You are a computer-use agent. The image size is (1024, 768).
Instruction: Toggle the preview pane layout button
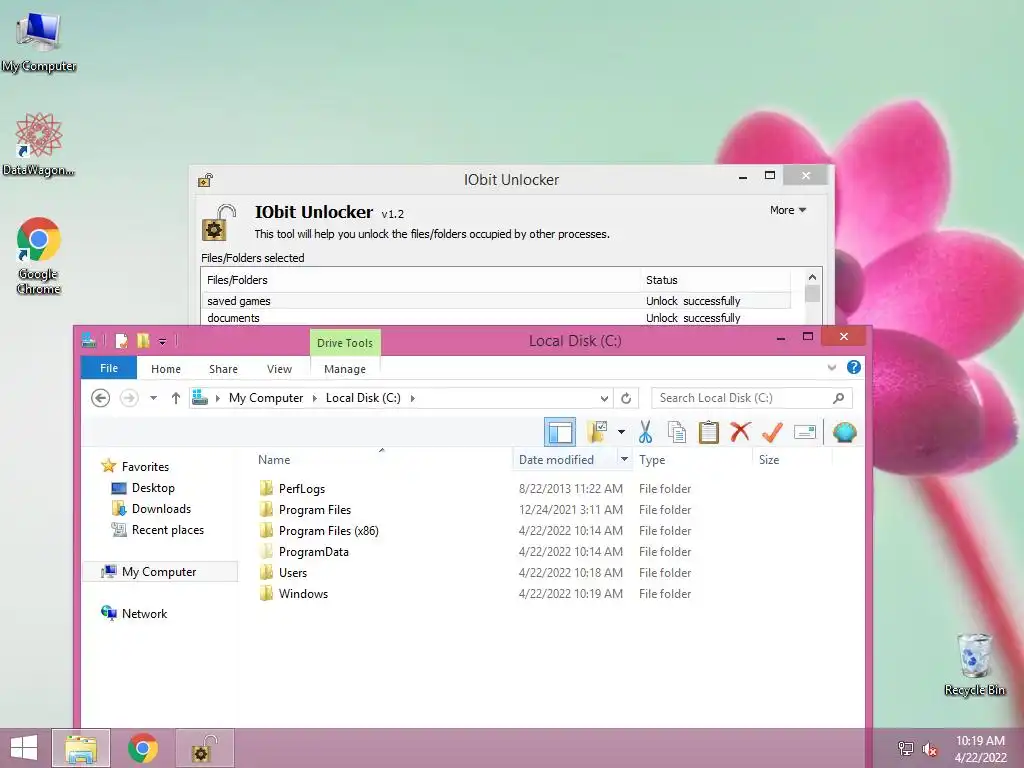560,432
